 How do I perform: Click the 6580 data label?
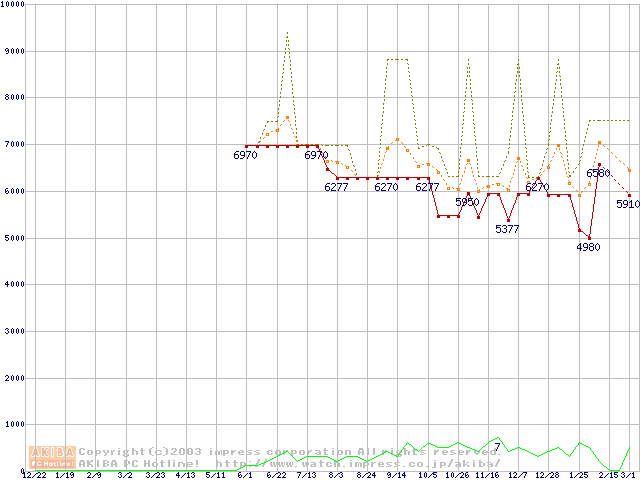pyautogui.click(x=598, y=173)
